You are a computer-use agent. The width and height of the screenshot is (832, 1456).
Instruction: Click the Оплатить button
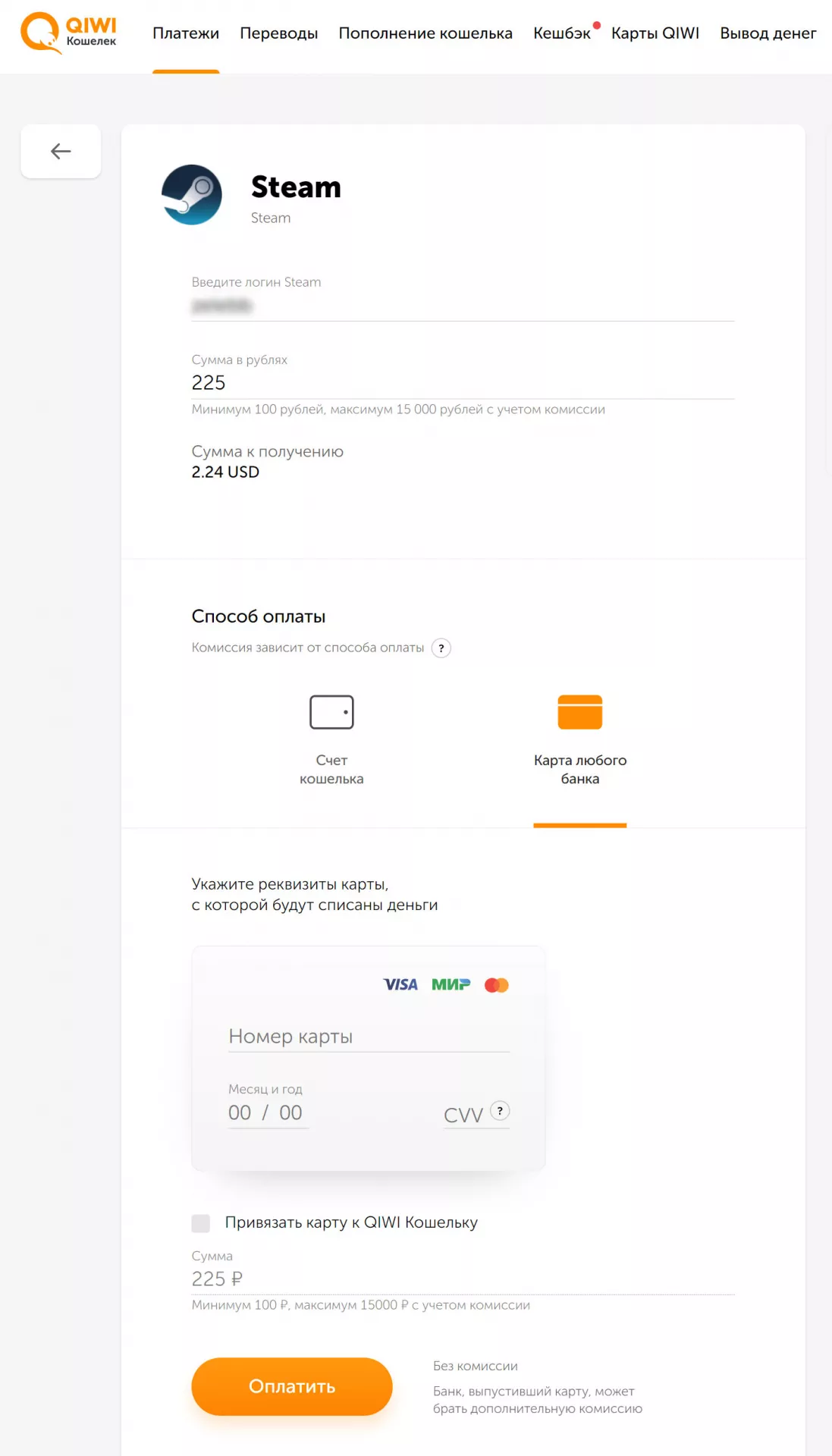pos(292,1386)
